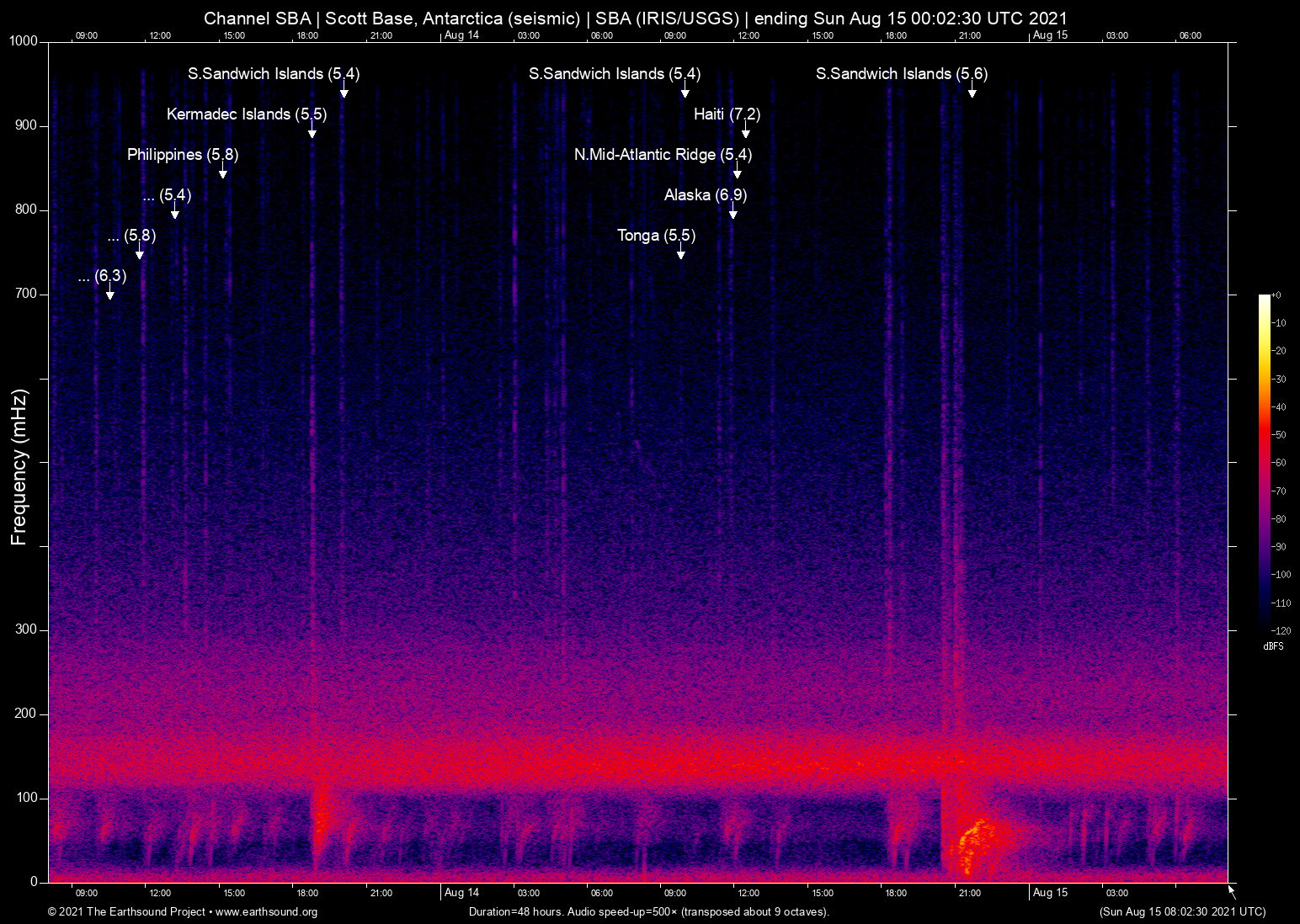Select the Alaska (6.9) earthquake label
This screenshot has height=924, width=1300.
click(x=705, y=195)
